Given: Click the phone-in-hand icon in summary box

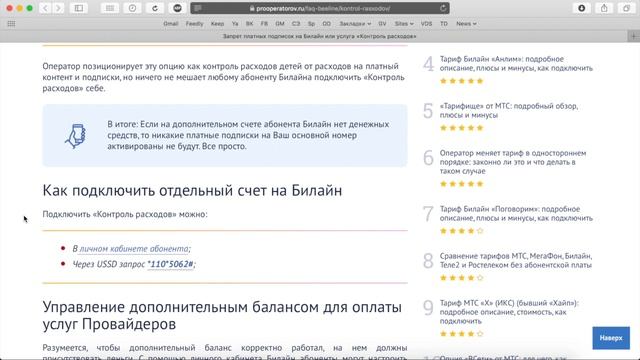Looking at the screenshot, I should point(75,136).
